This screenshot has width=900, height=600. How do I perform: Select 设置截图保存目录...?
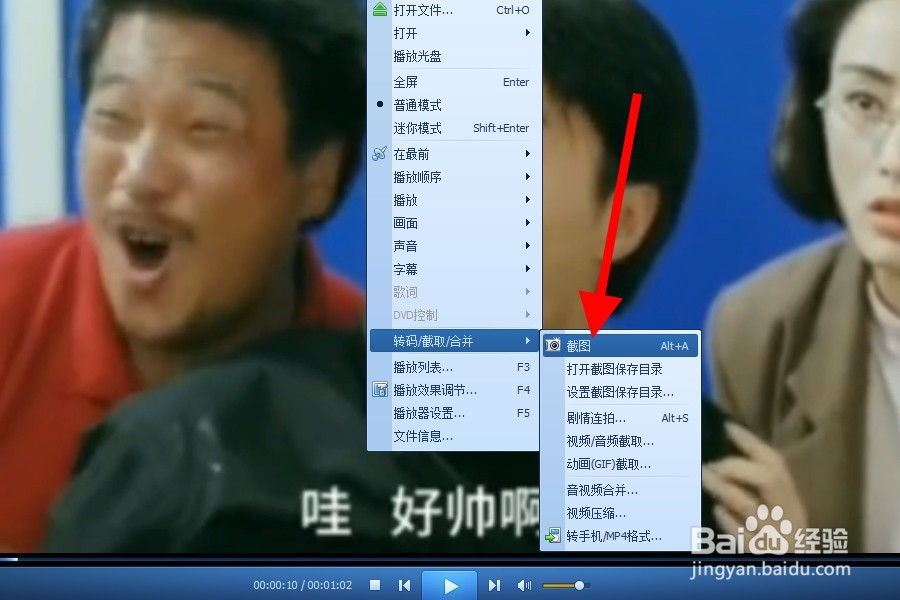tap(620, 392)
